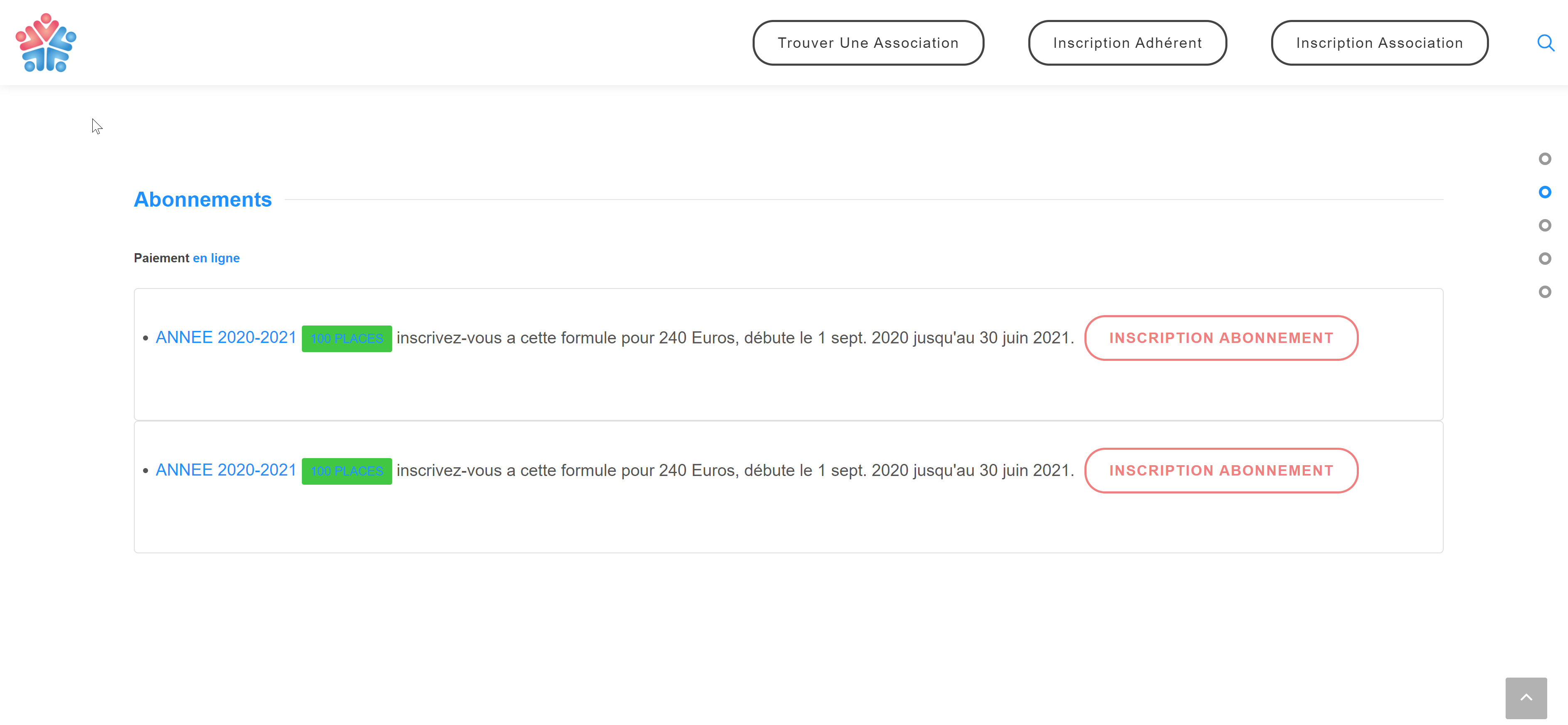Click first INSCRIPTION ABONNEMENT button
This screenshot has height=725, width=1568.
pos(1220,338)
